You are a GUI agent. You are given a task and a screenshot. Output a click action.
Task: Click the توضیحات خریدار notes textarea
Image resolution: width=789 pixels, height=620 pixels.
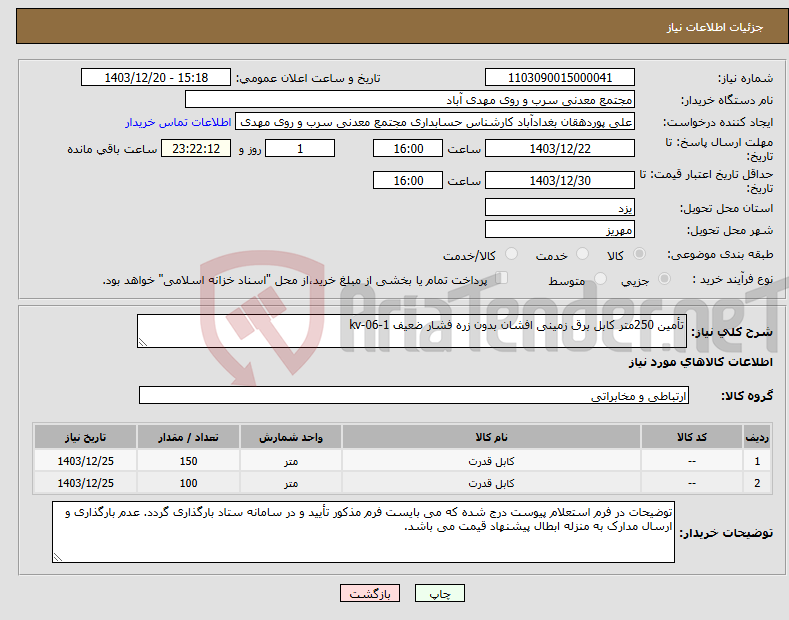[363, 532]
